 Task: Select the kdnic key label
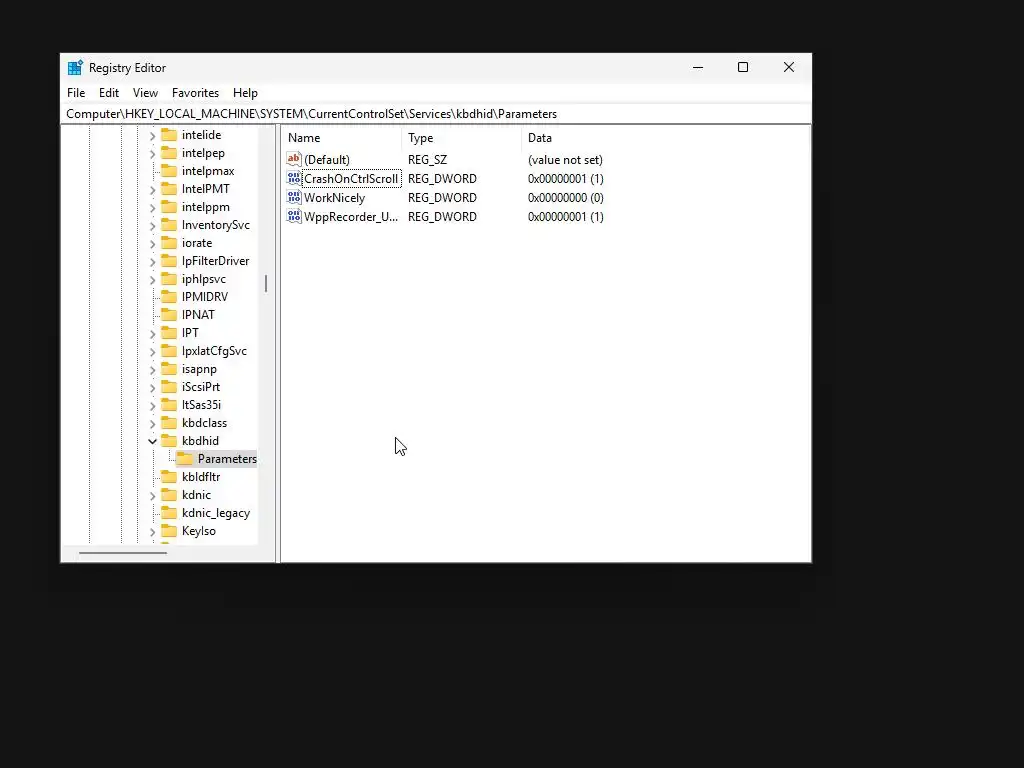point(196,495)
